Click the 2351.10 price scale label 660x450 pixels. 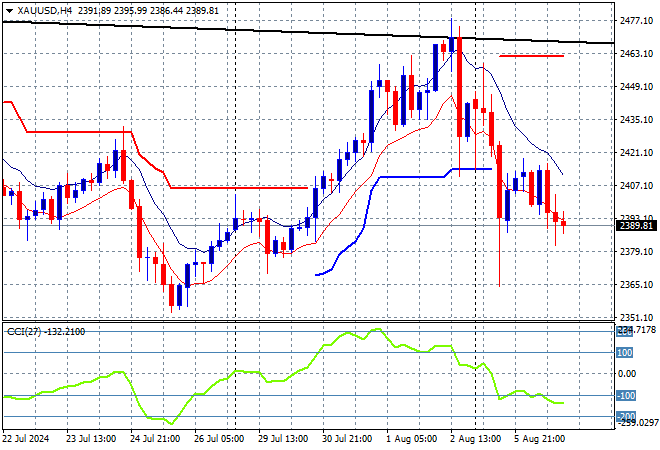(x=636, y=317)
